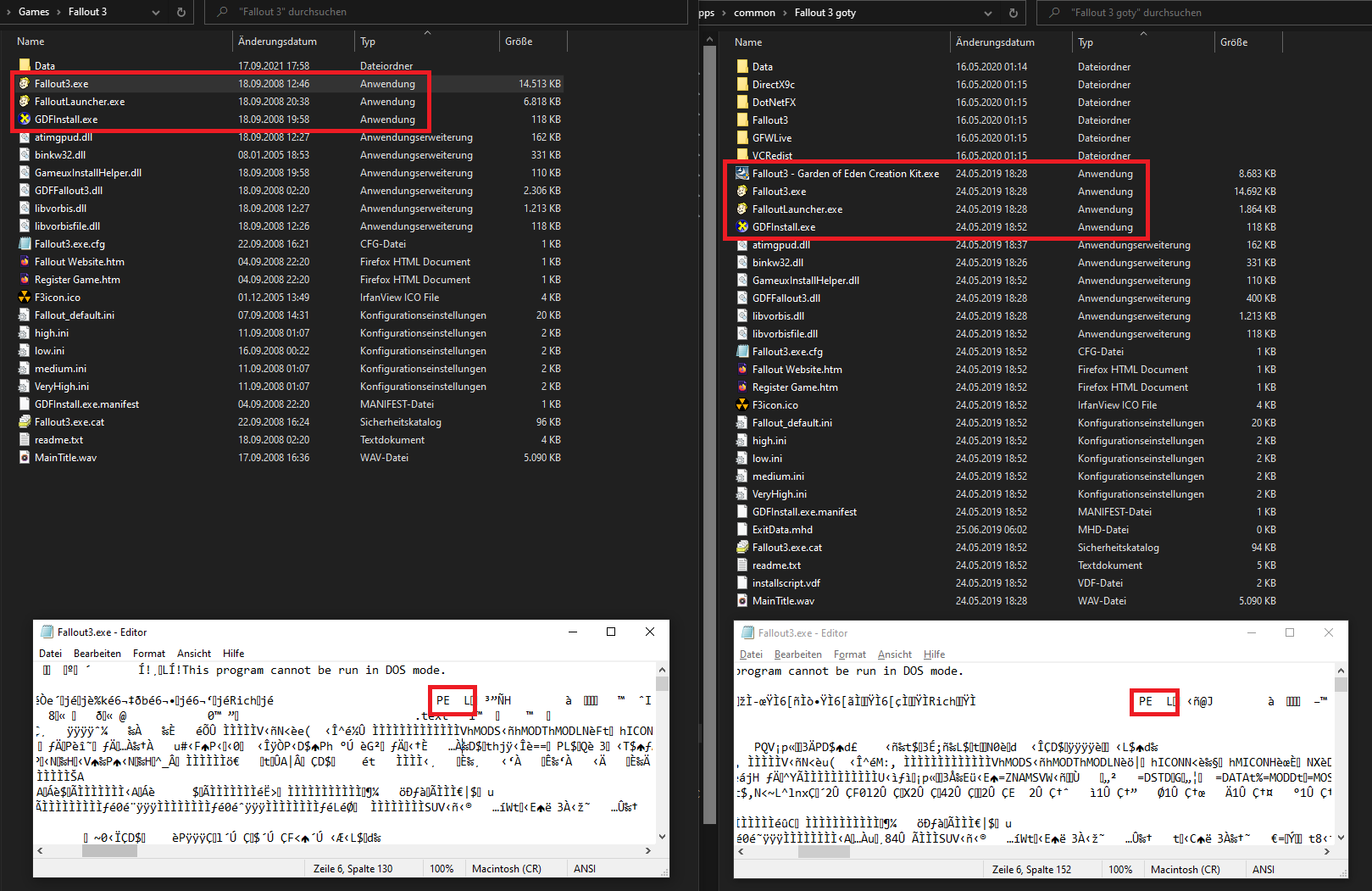Click FalloutLauncher.exe icon in the Fallout 3 window

tap(25, 101)
